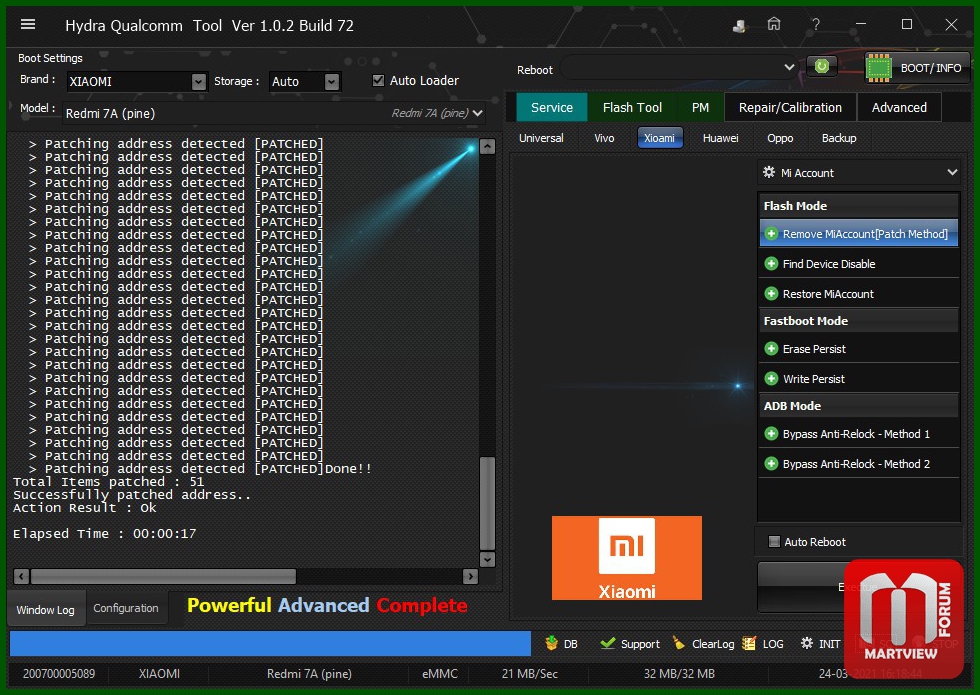Click the LOG icon in bottom toolbar

(x=749, y=643)
